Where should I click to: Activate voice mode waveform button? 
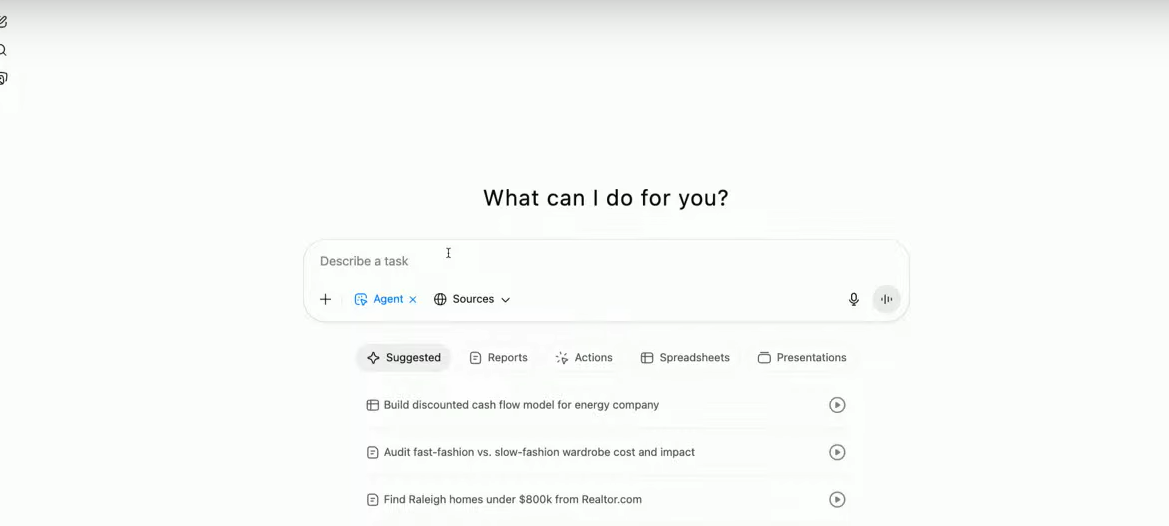(x=886, y=299)
